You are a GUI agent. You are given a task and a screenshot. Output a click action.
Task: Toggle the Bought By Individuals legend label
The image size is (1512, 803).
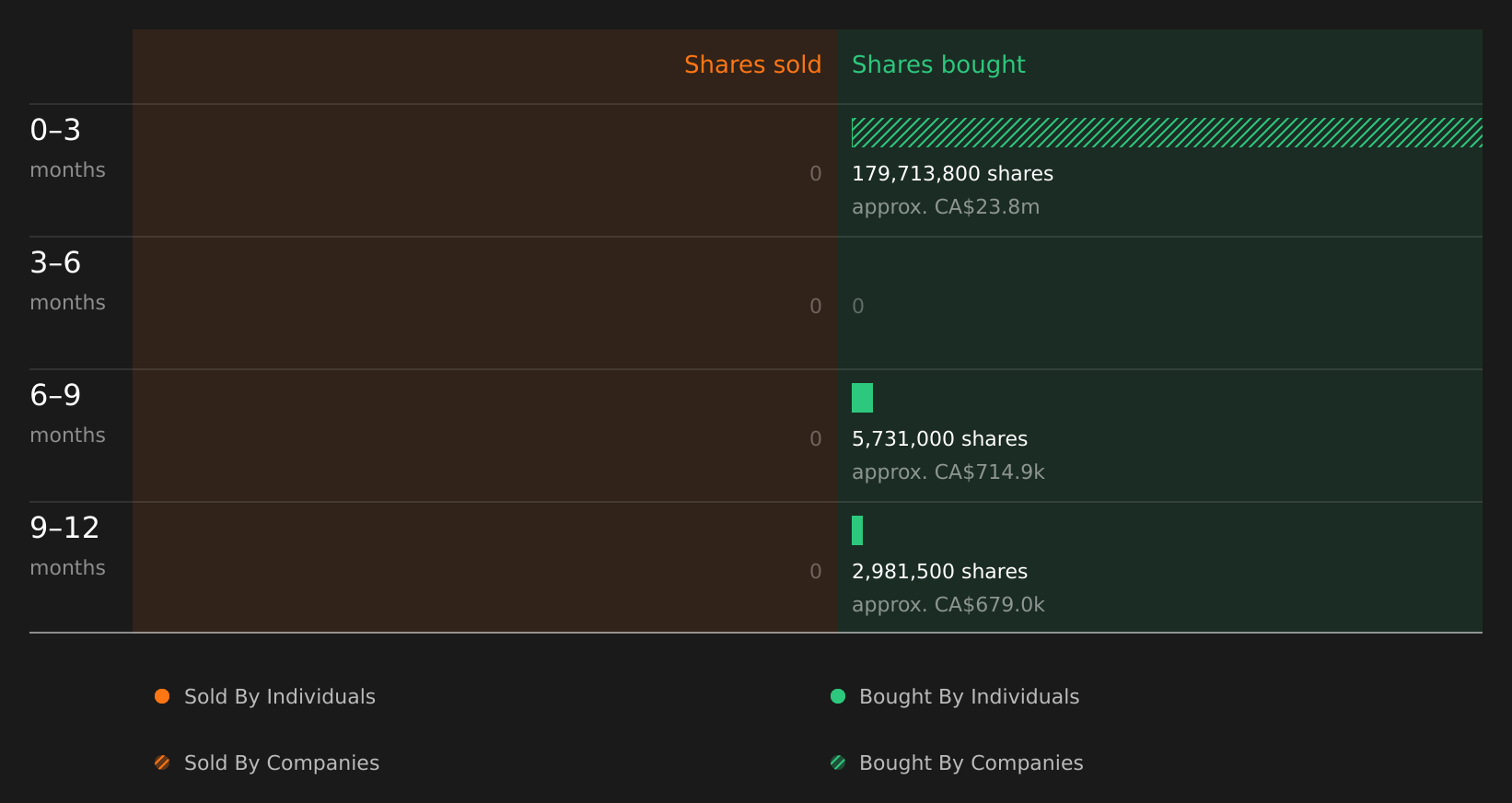coord(970,697)
